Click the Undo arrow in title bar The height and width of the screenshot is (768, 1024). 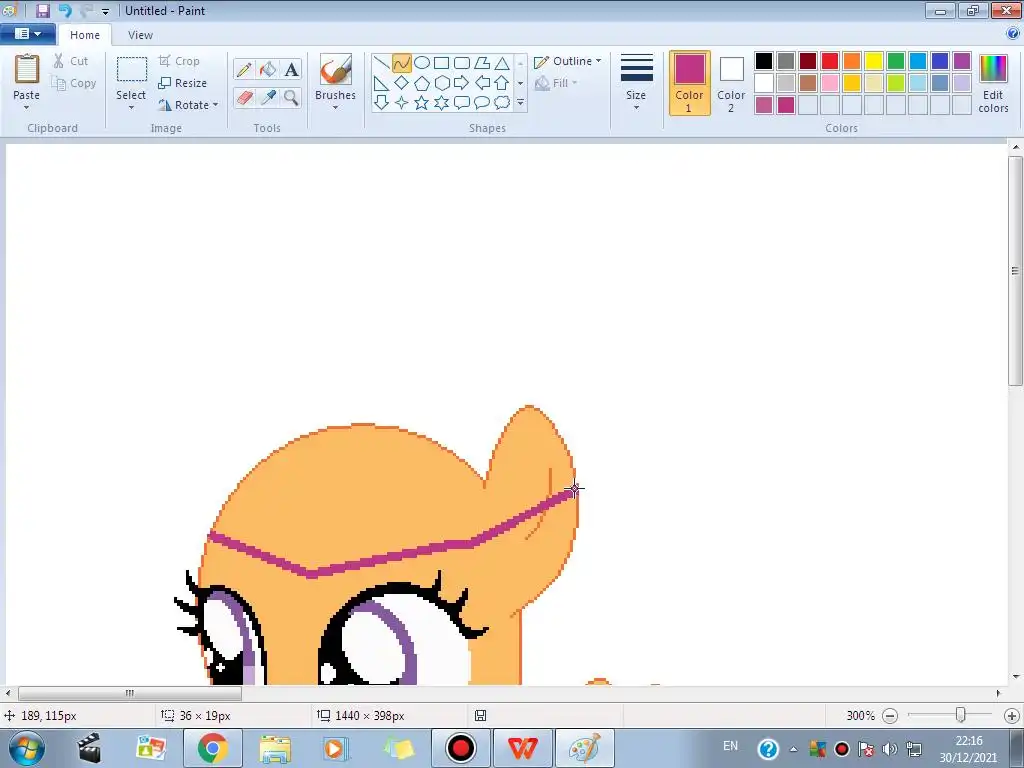[x=65, y=10]
